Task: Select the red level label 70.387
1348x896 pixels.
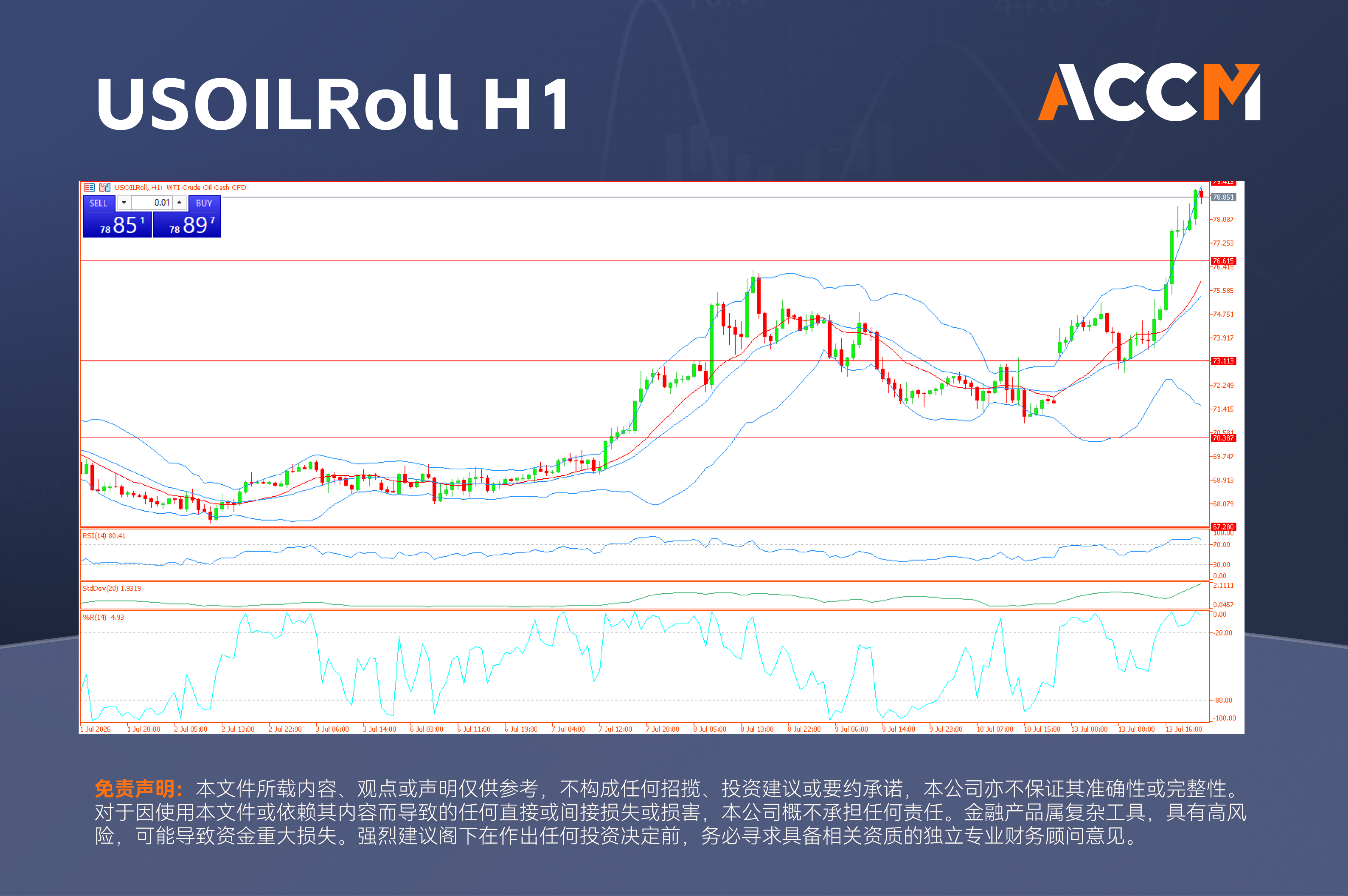Action: point(1223,438)
